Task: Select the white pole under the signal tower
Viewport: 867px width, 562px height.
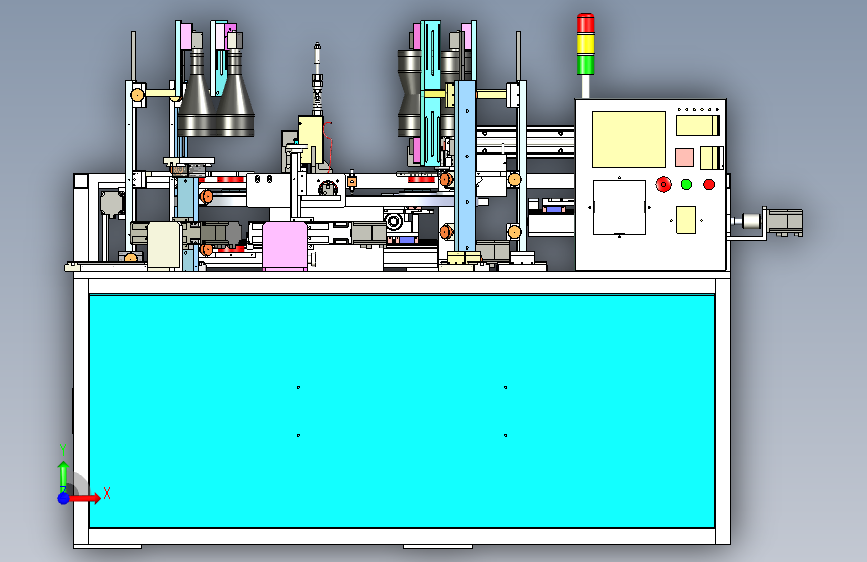Action: click(x=586, y=87)
